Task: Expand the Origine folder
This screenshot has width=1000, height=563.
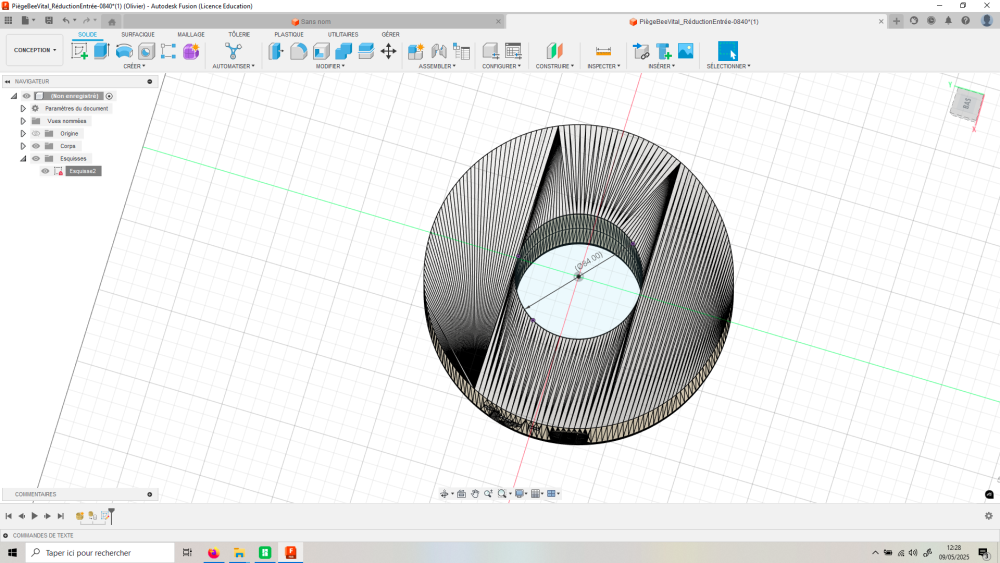Action: [23, 134]
